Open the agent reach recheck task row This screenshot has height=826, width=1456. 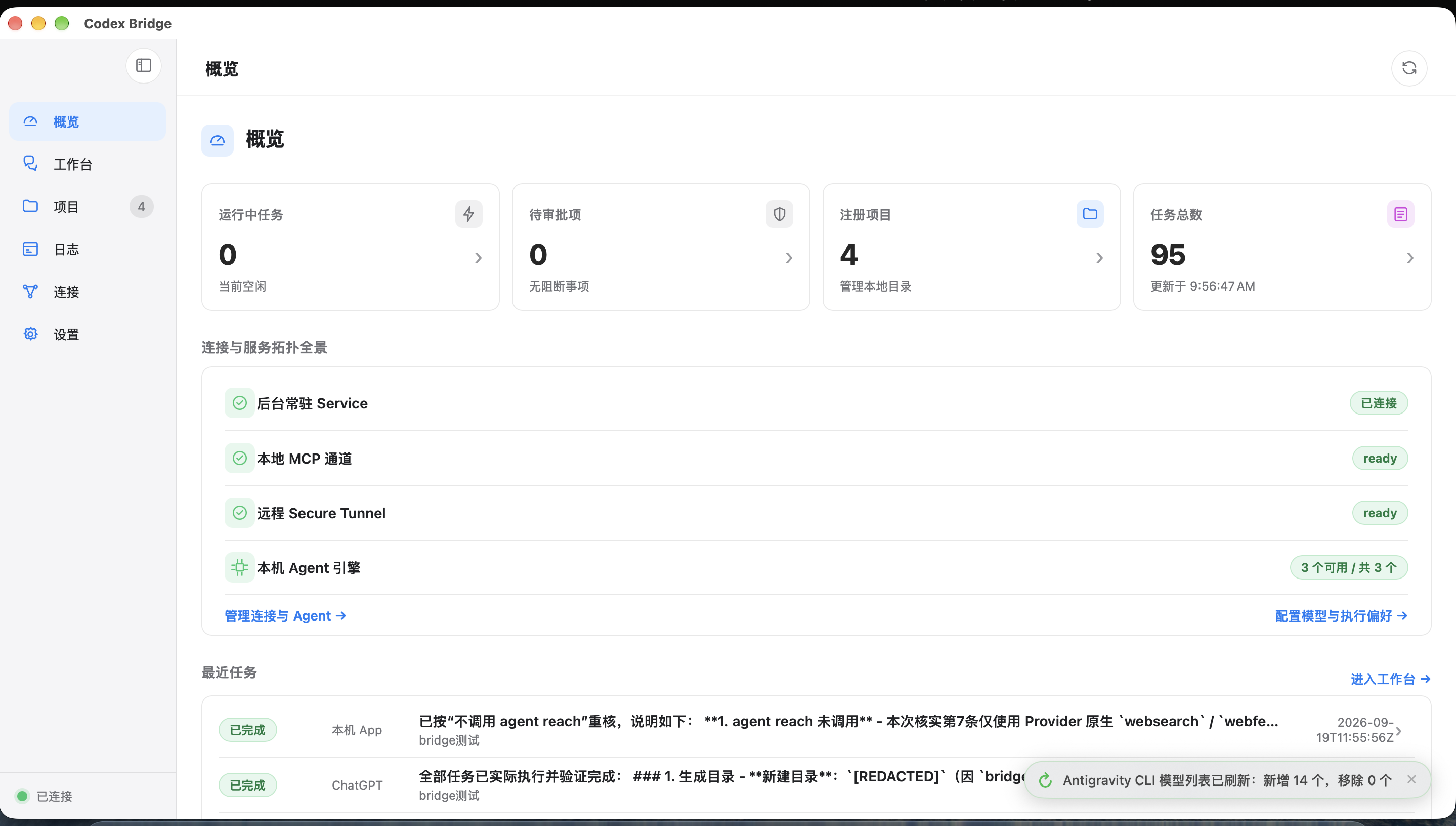coord(816,730)
